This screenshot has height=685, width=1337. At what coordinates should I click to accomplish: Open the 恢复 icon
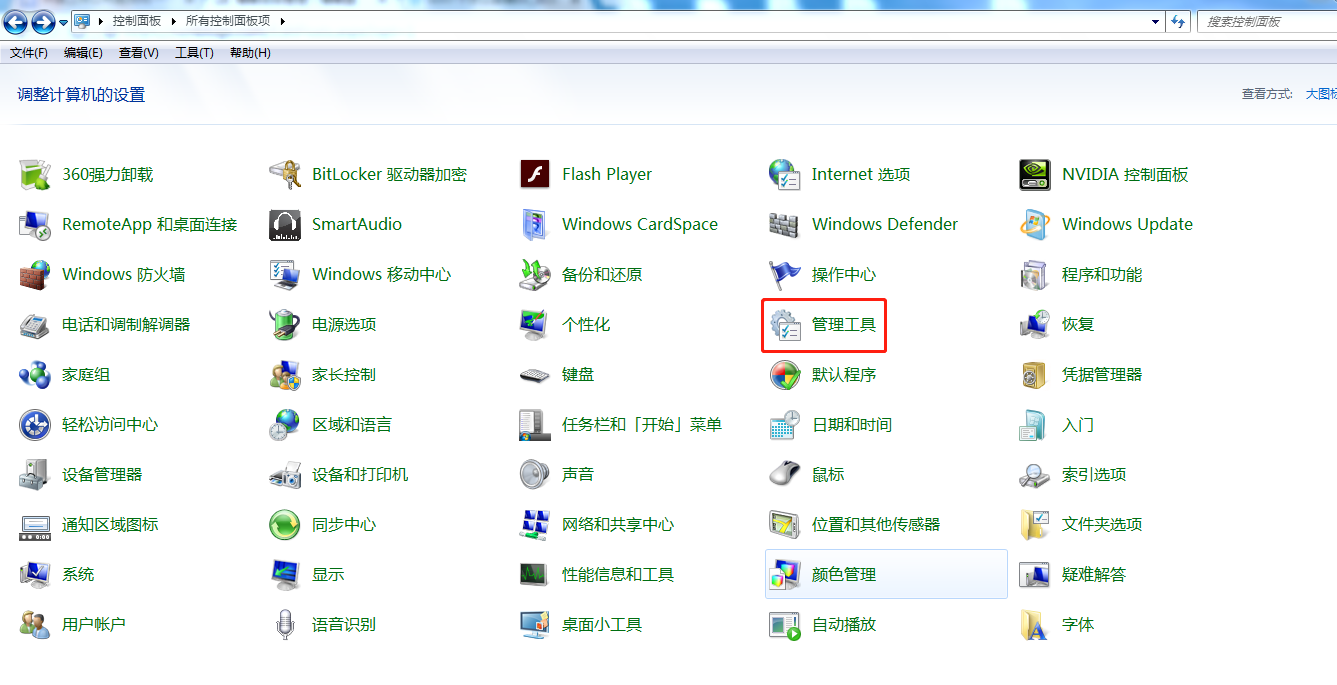[1035, 324]
